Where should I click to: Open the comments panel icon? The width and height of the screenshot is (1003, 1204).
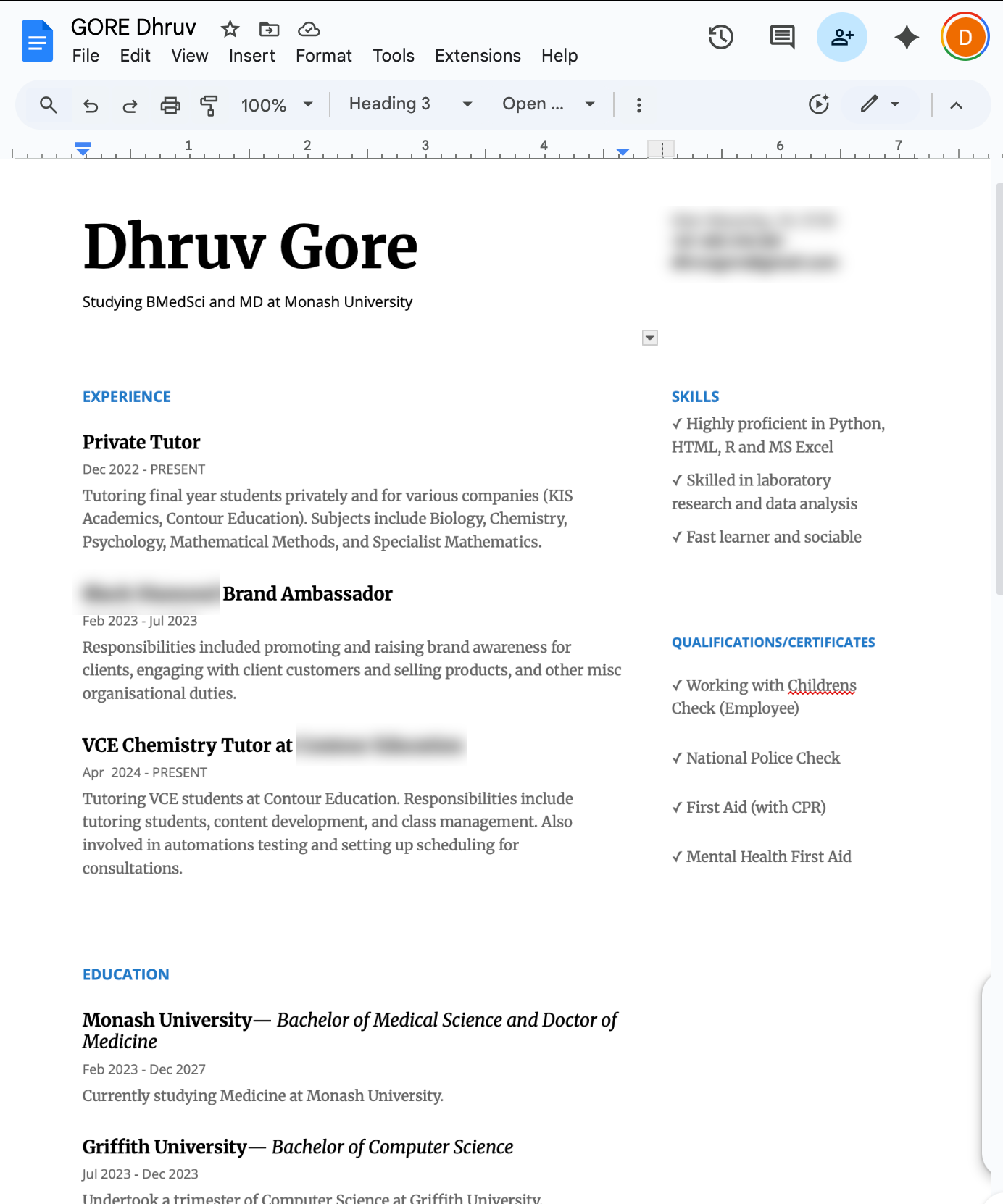coord(782,37)
